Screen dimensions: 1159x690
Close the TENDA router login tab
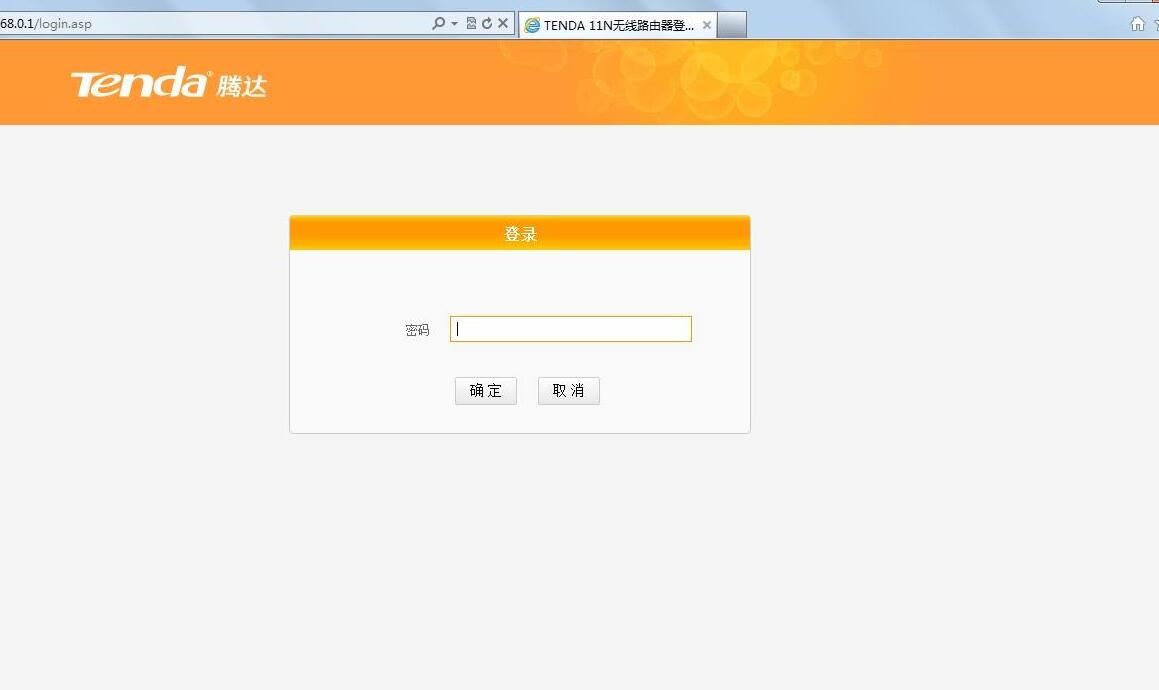[707, 24]
